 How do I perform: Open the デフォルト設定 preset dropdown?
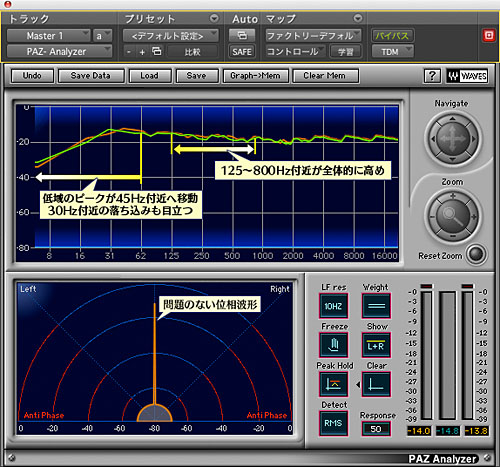[171, 36]
